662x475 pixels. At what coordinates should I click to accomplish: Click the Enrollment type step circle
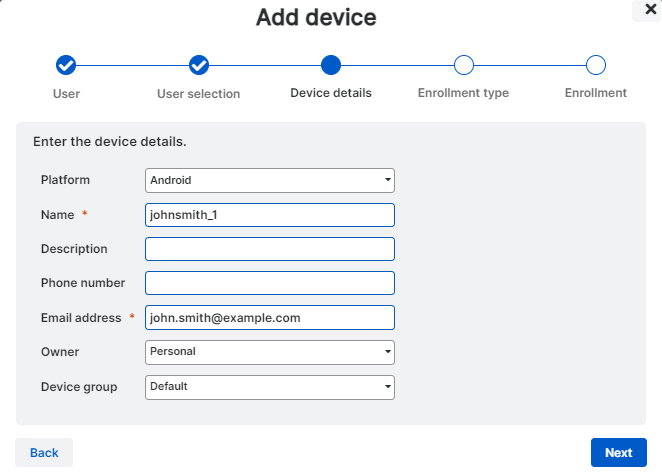click(x=463, y=65)
